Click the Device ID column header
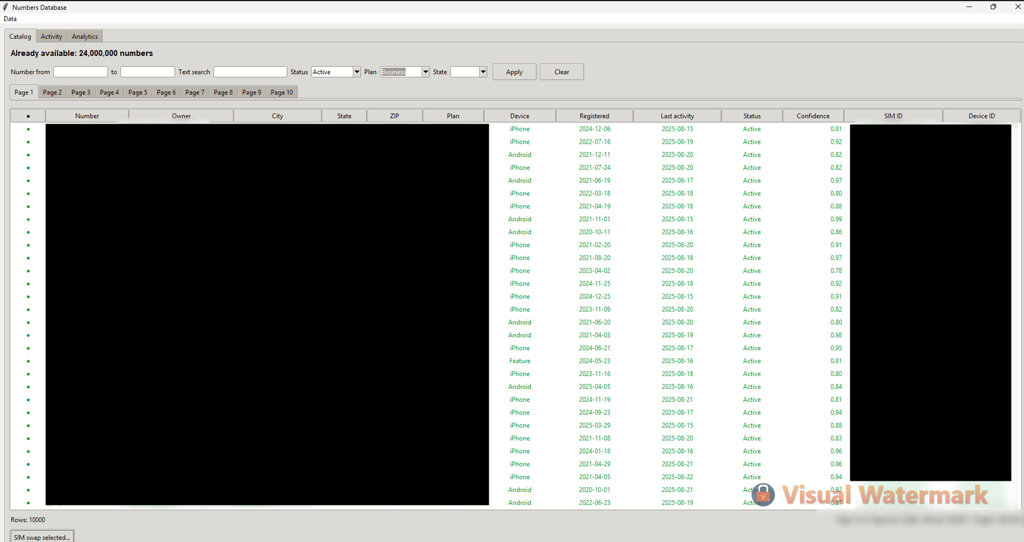 pos(982,116)
